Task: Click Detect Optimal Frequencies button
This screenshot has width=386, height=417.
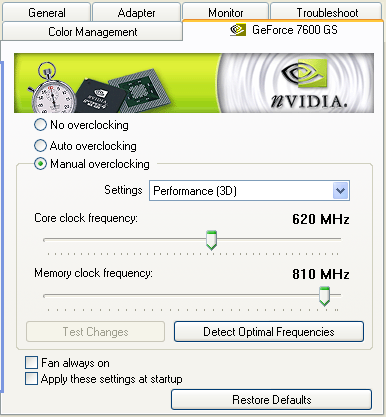Action: pos(269,332)
